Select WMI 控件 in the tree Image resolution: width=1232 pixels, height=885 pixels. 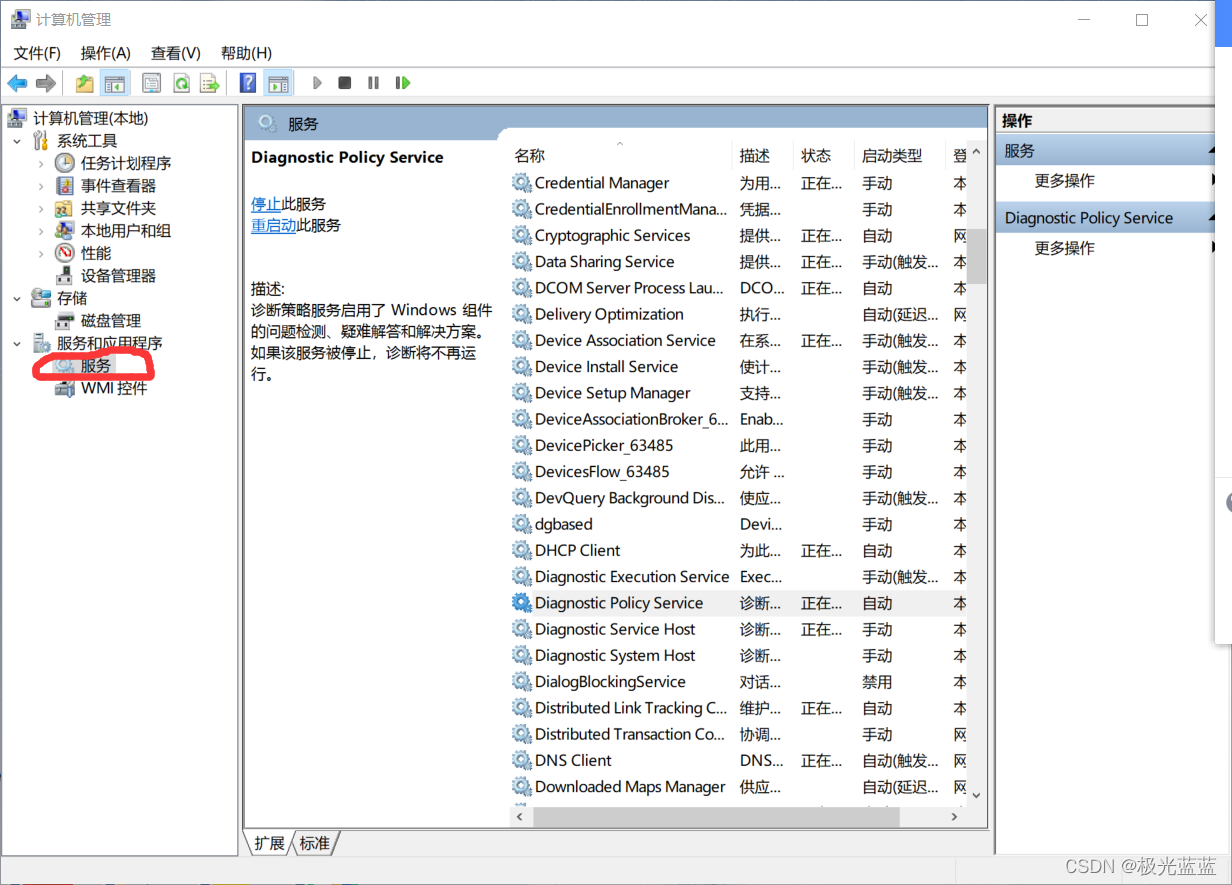[x=114, y=388]
